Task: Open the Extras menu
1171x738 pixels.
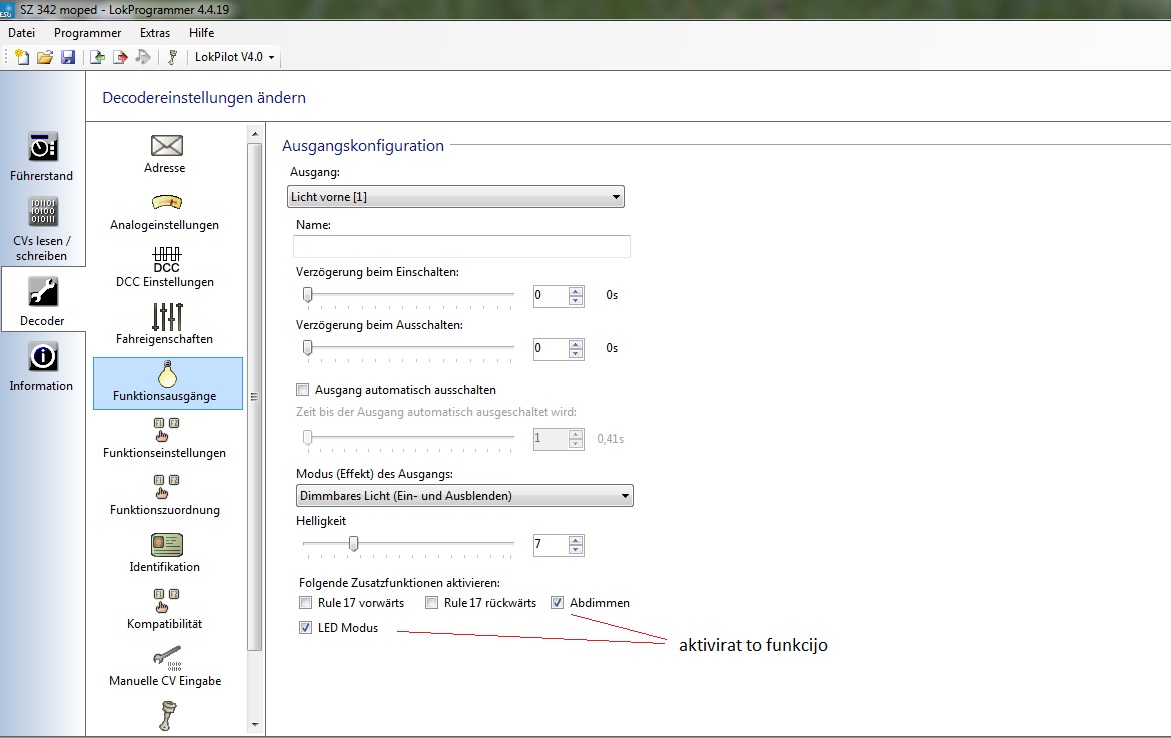Action: coord(155,33)
